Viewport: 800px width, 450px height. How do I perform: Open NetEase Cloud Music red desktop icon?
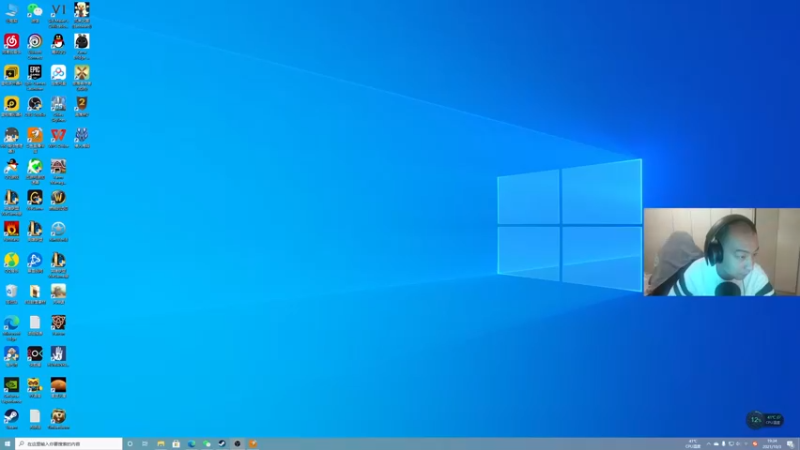click(11, 43)
